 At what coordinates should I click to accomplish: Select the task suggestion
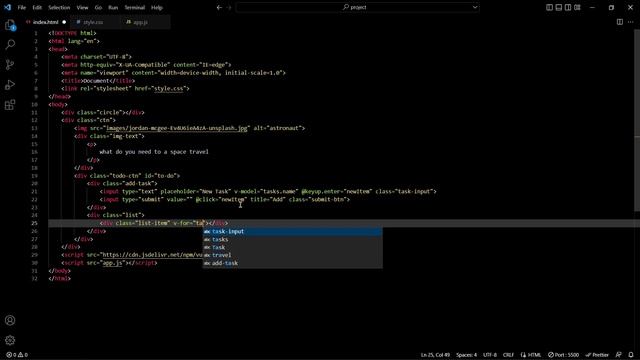tap(293, 247)
